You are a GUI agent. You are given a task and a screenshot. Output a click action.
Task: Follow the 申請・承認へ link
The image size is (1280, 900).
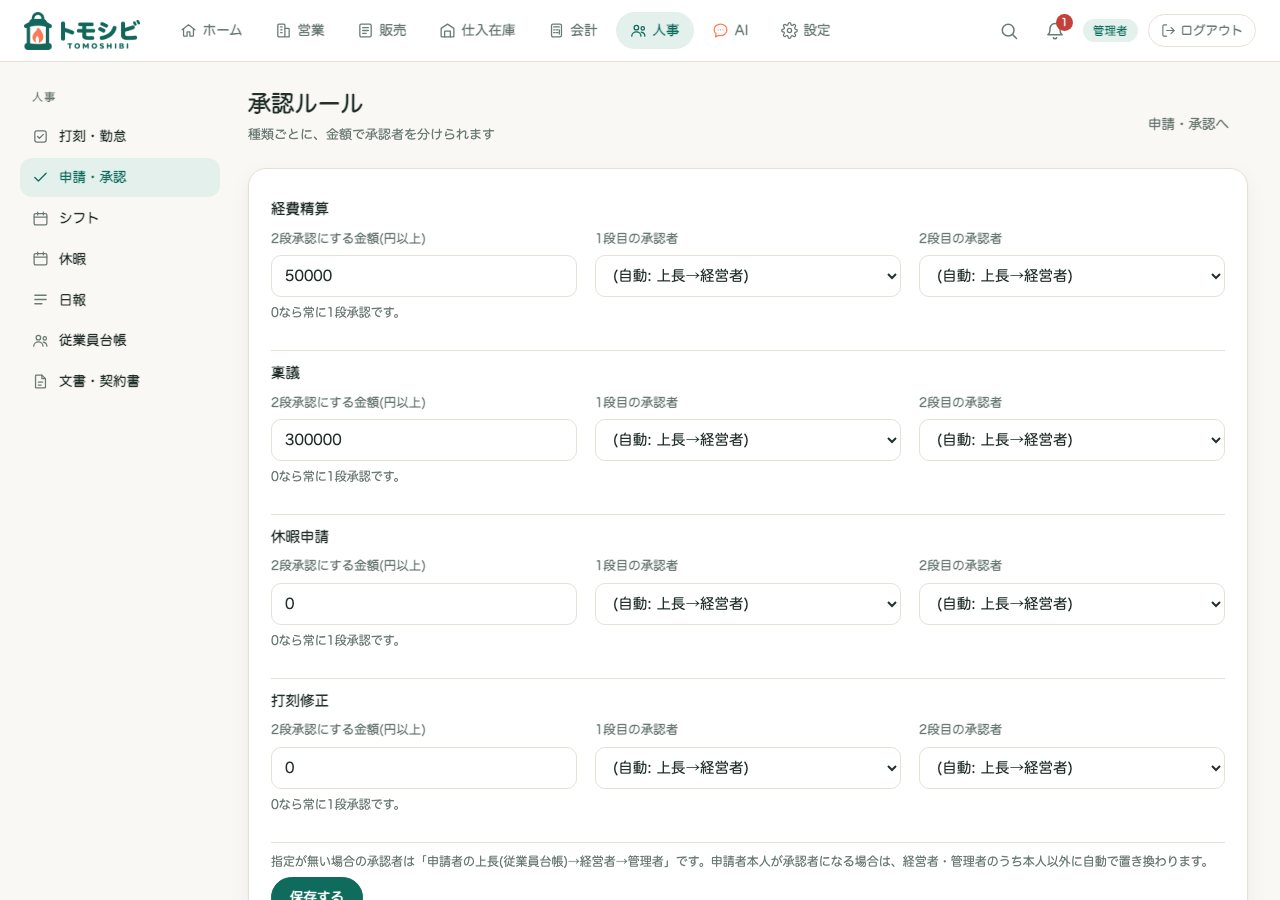click(x=1188, y=124)
